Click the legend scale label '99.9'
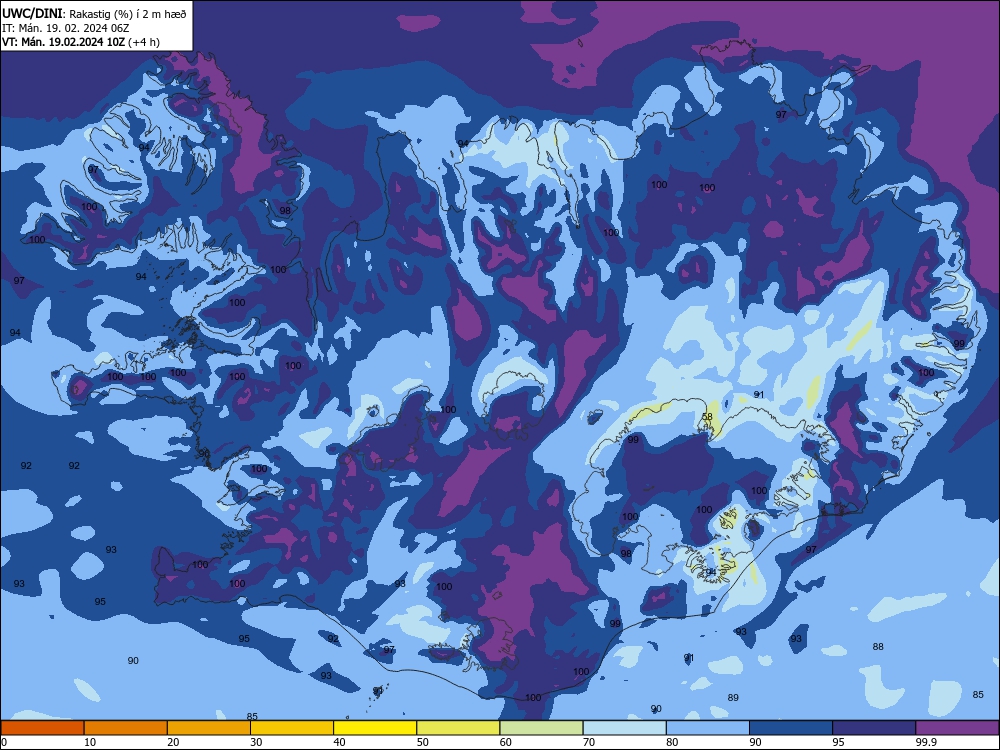 (x=926, y=742)
